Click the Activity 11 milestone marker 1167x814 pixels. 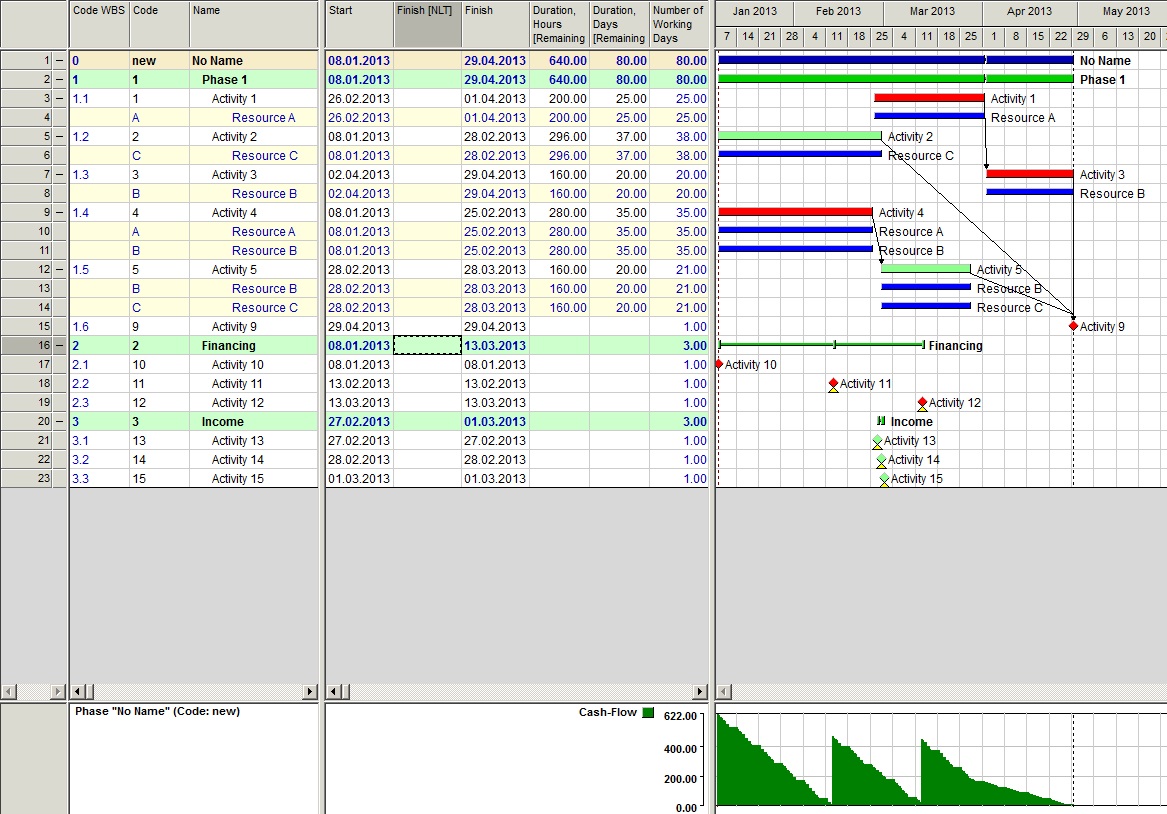834,384
